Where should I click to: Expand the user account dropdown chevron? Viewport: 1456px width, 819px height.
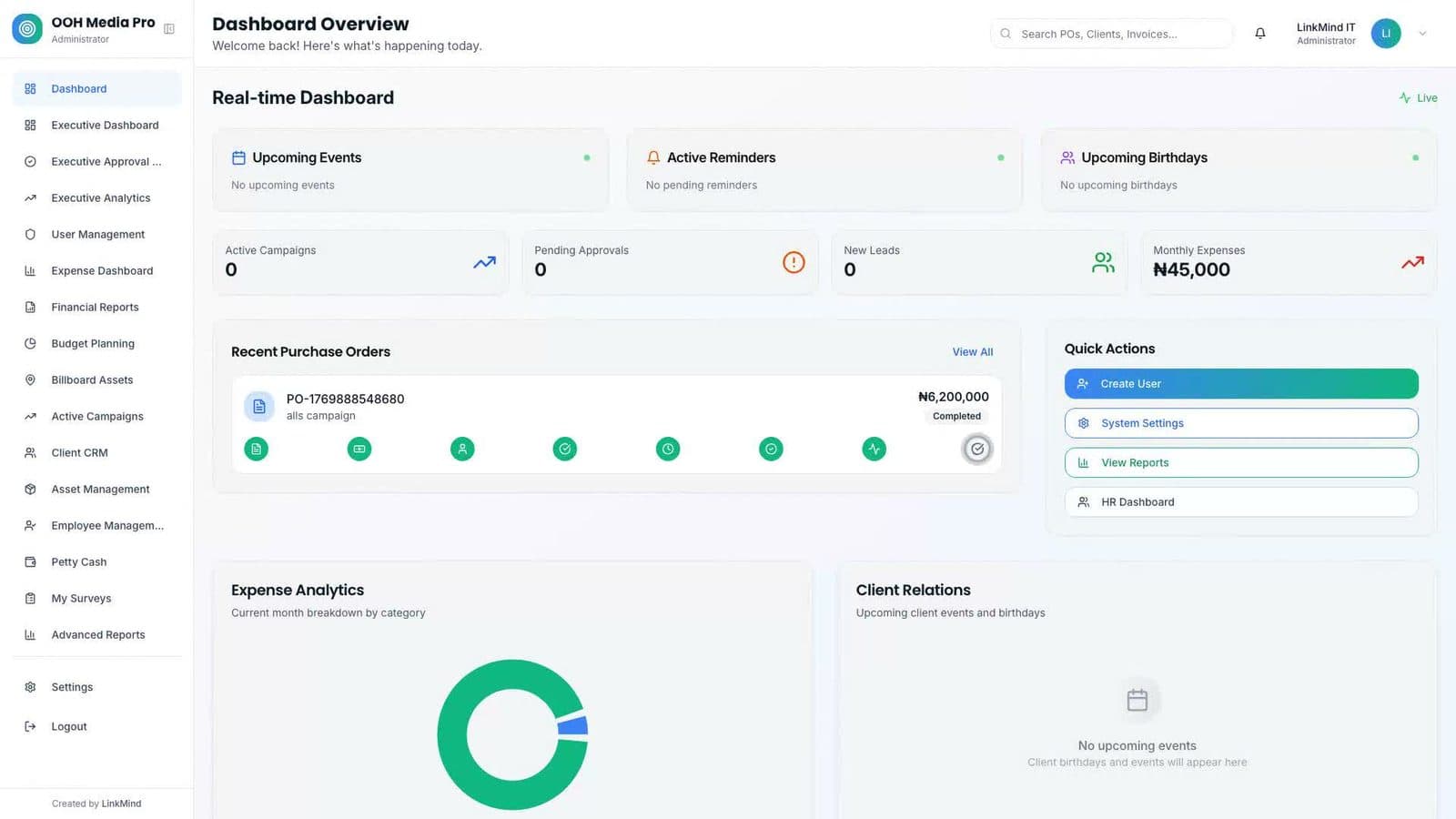point(1422,34)
